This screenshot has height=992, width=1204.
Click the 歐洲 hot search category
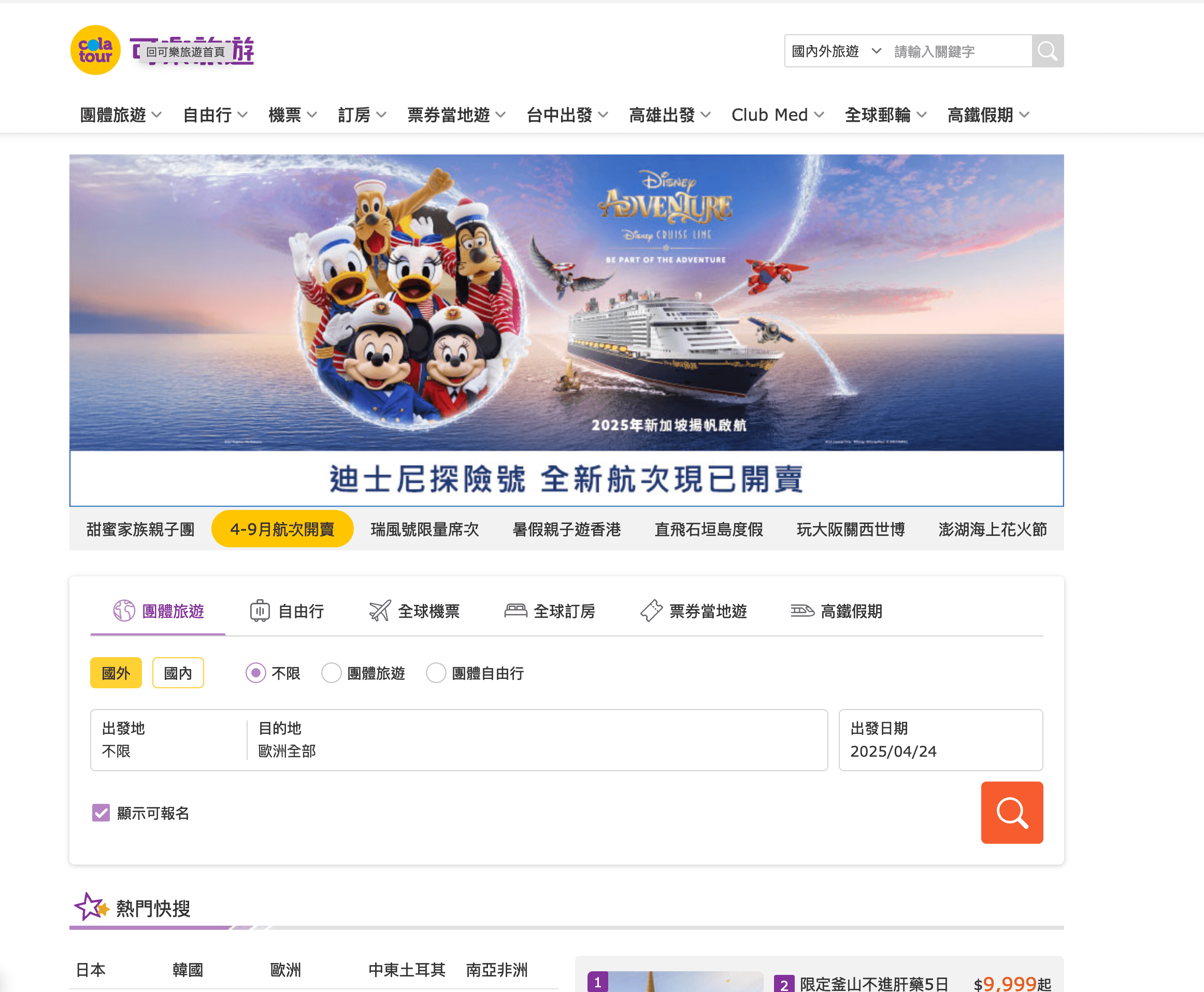[285, 969]
